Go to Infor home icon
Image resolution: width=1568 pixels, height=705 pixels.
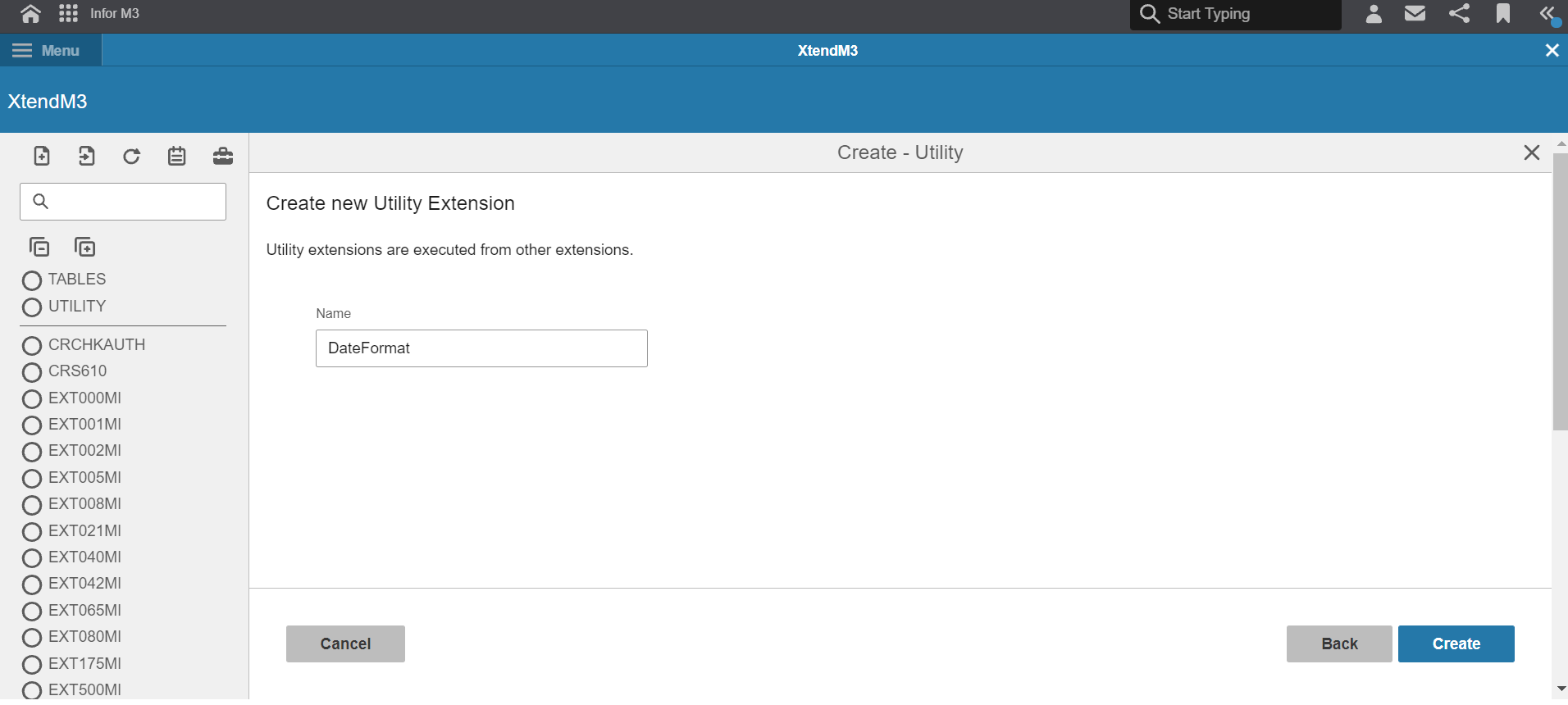click(x=30, y=13)
